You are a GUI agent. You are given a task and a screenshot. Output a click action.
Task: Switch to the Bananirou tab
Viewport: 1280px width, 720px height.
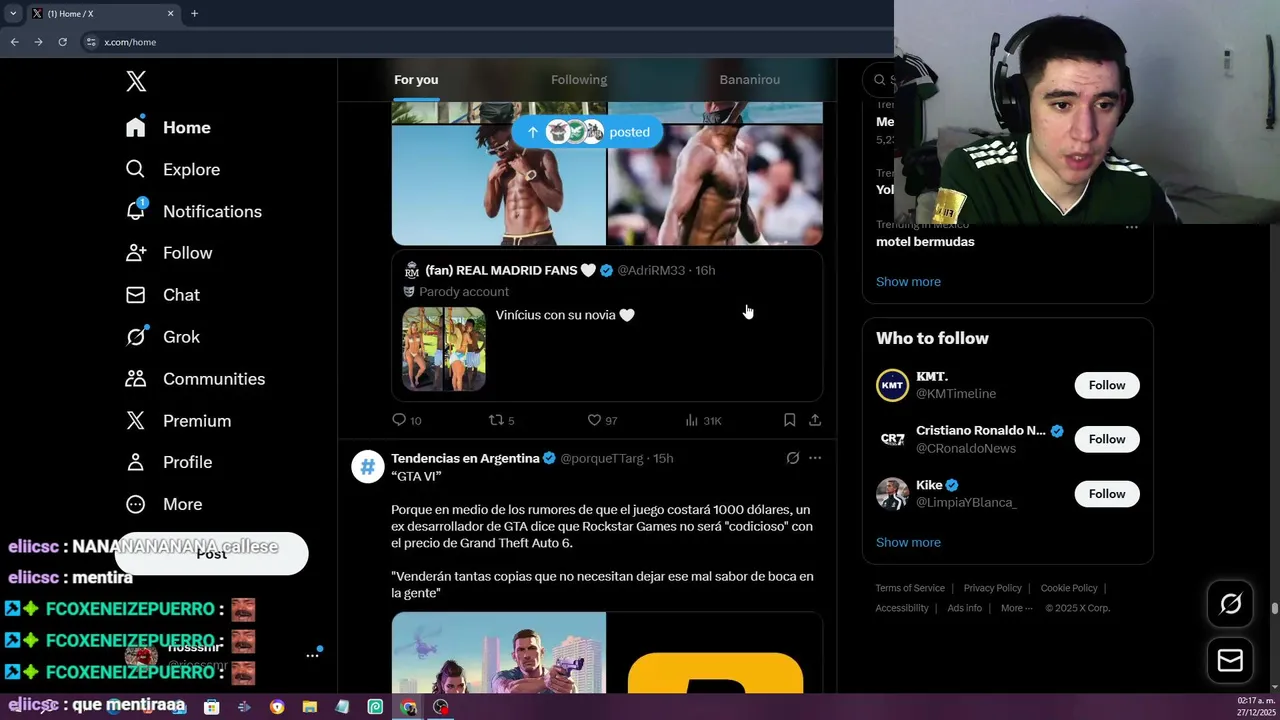coord(750,80)
